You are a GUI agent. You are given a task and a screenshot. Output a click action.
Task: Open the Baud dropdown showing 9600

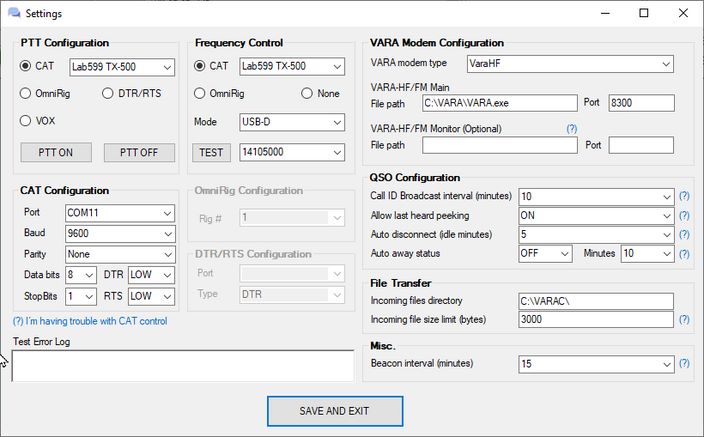tap(120, 234)
